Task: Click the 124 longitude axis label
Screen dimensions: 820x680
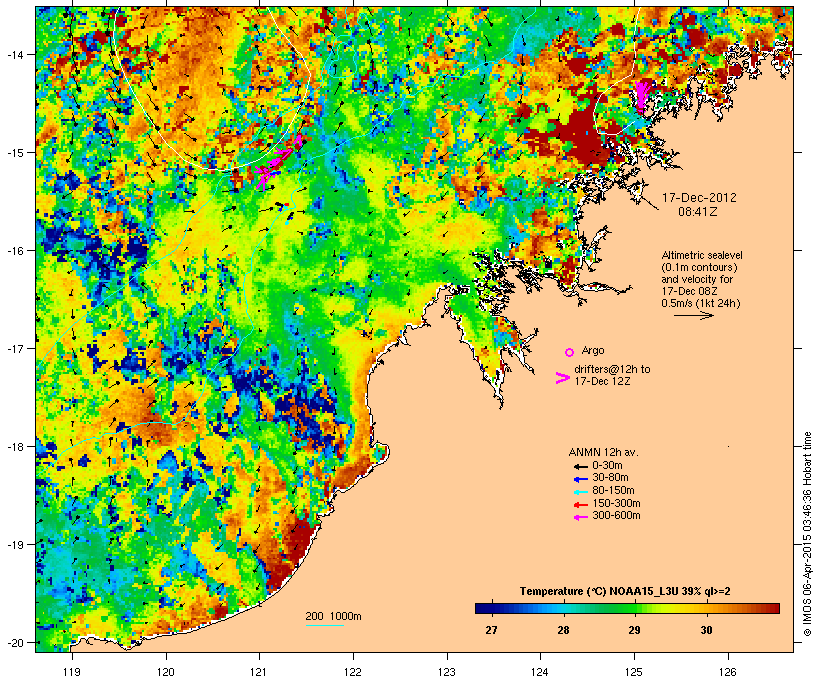Action: tap(540, 672)
